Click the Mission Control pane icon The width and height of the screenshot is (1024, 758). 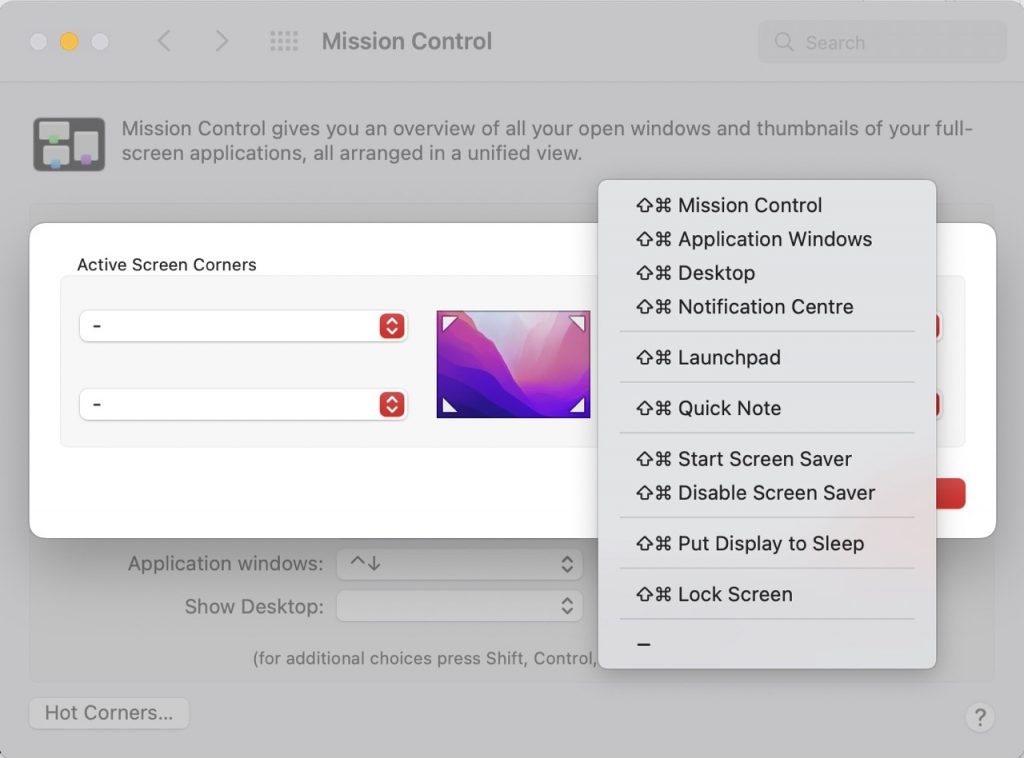[x=68, y=144]
